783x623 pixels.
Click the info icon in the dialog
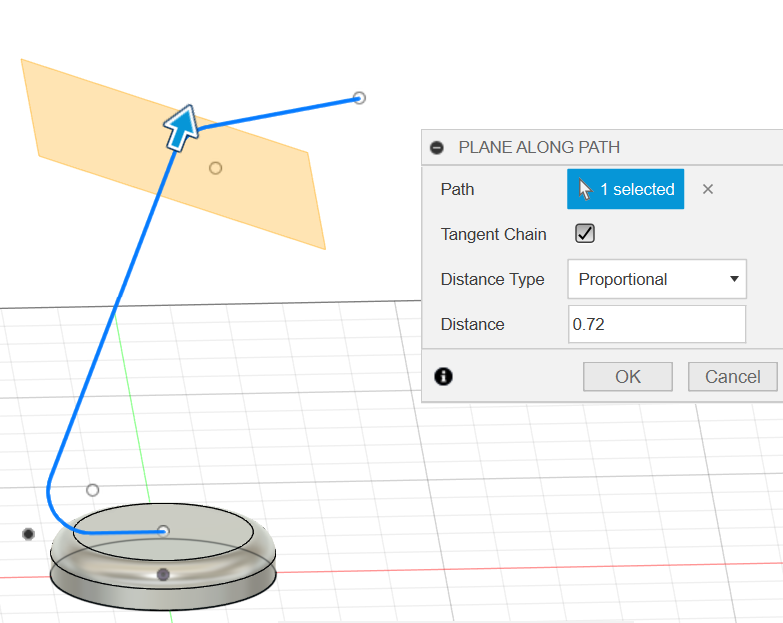pyautogui.click(x=444, y=376)
